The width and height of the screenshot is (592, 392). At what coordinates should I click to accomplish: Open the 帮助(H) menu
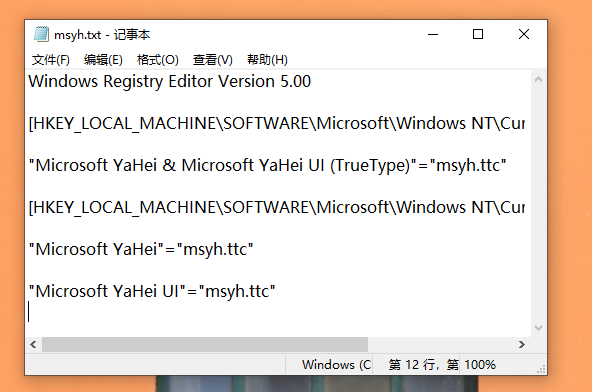coord(267,60)
